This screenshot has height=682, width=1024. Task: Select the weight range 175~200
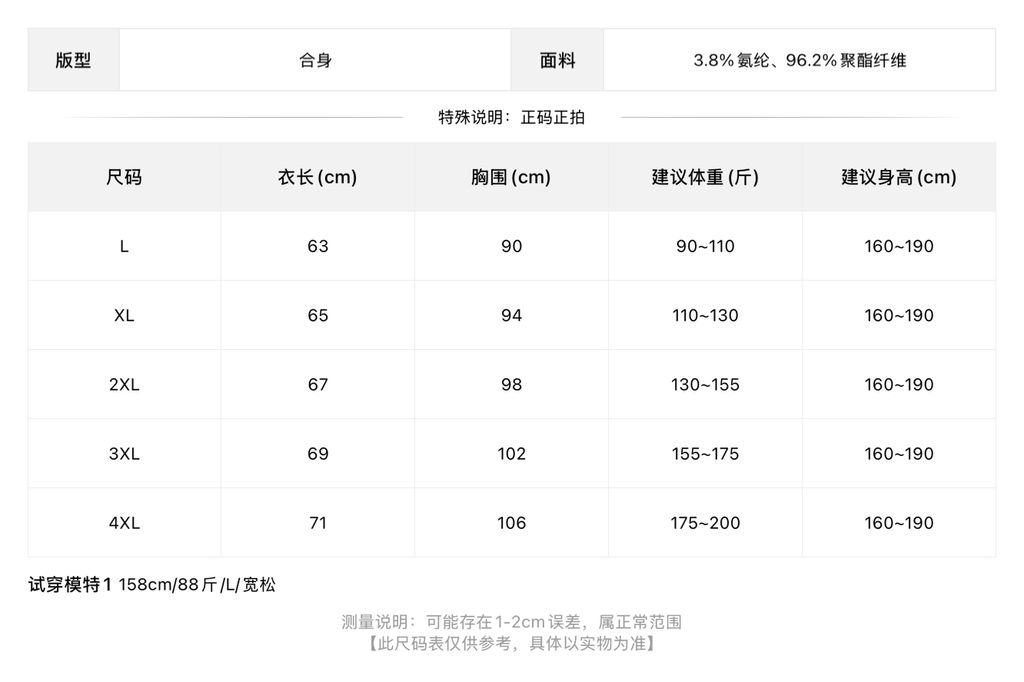(x=705, y=523)
